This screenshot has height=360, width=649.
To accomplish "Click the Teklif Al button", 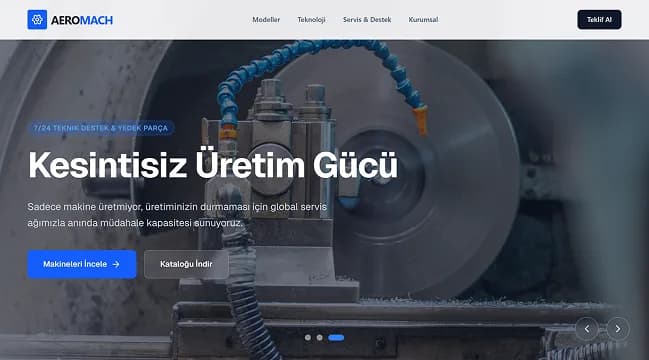I will tap(599, 19).
